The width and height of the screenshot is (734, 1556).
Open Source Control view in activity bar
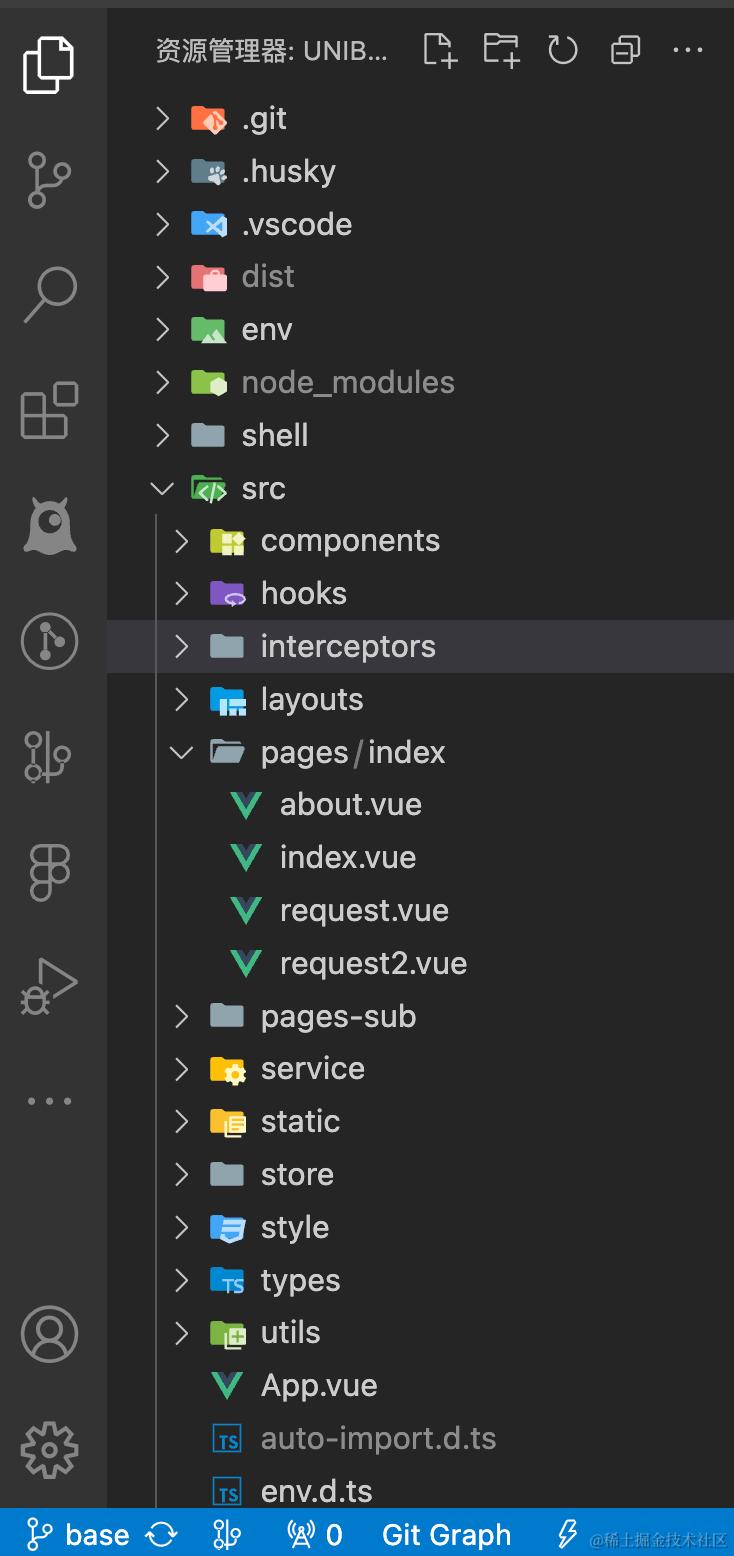tap(49, 180)
